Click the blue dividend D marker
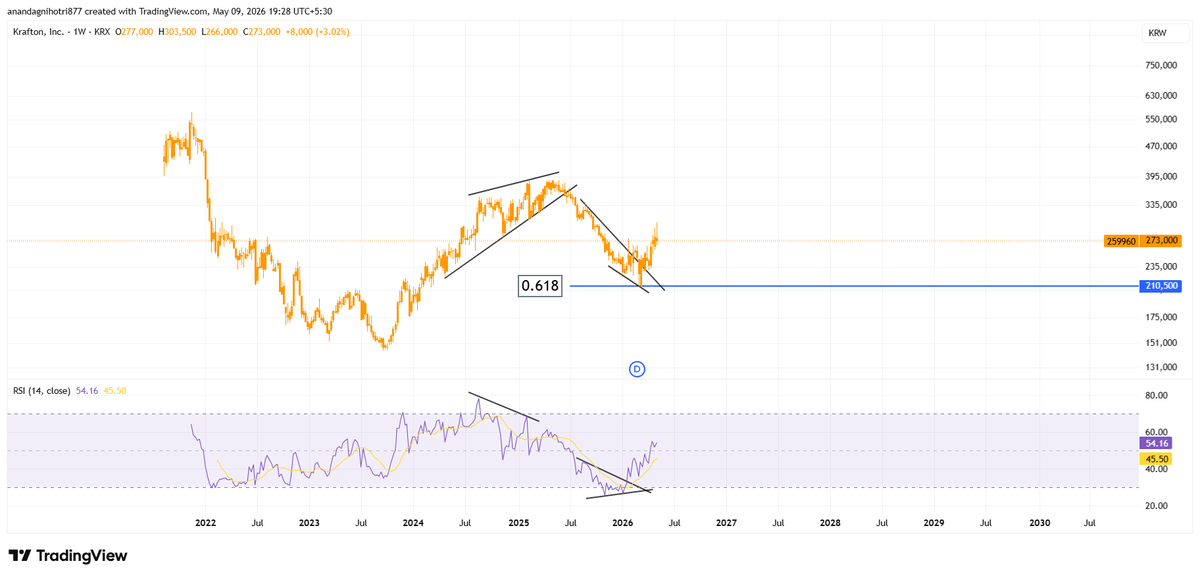The height and width of the screenshot is (578, 1200). click(x=637, y=369)
